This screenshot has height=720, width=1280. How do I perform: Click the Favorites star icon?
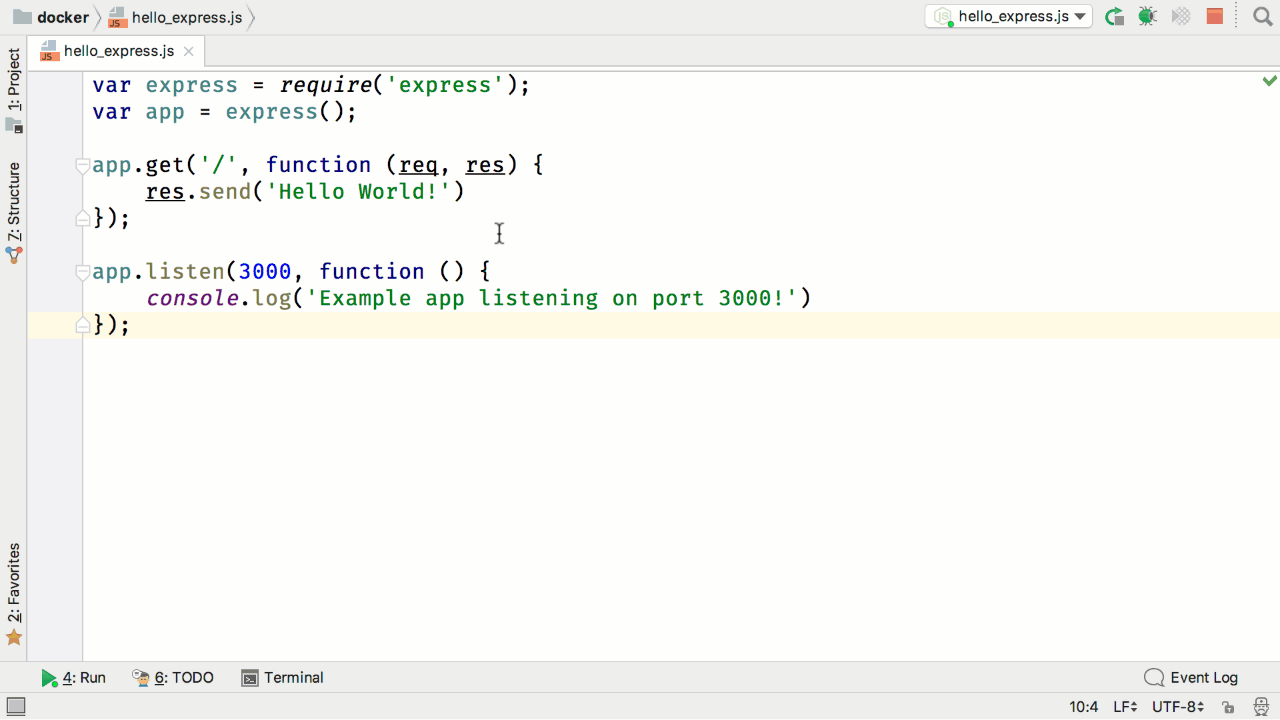(14, 638)
